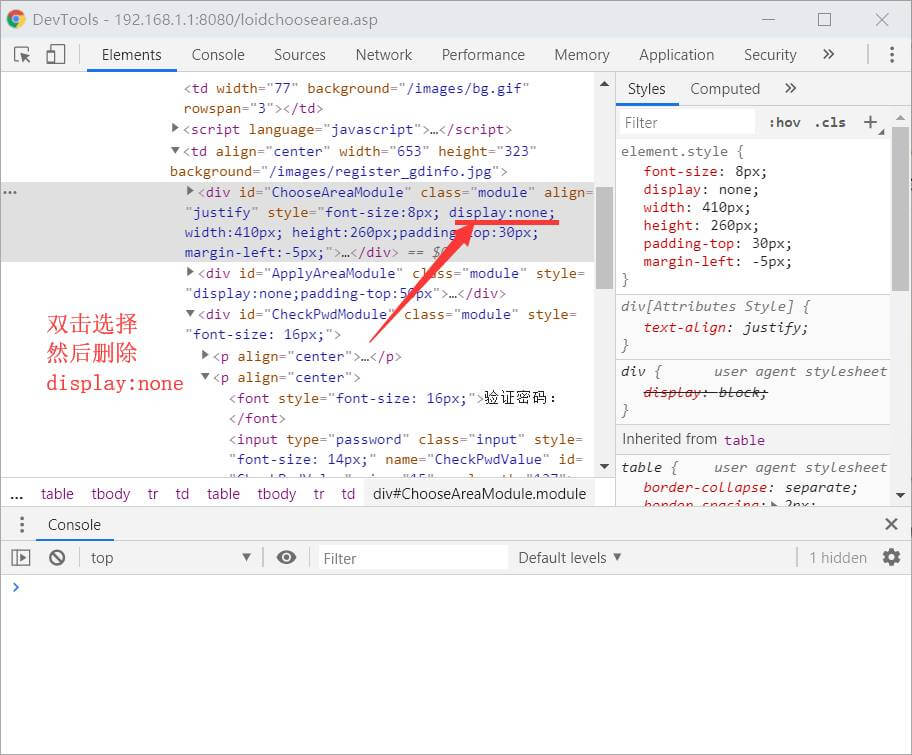
Task: Open the console drawer kebab menu
Action: (21, 524)
